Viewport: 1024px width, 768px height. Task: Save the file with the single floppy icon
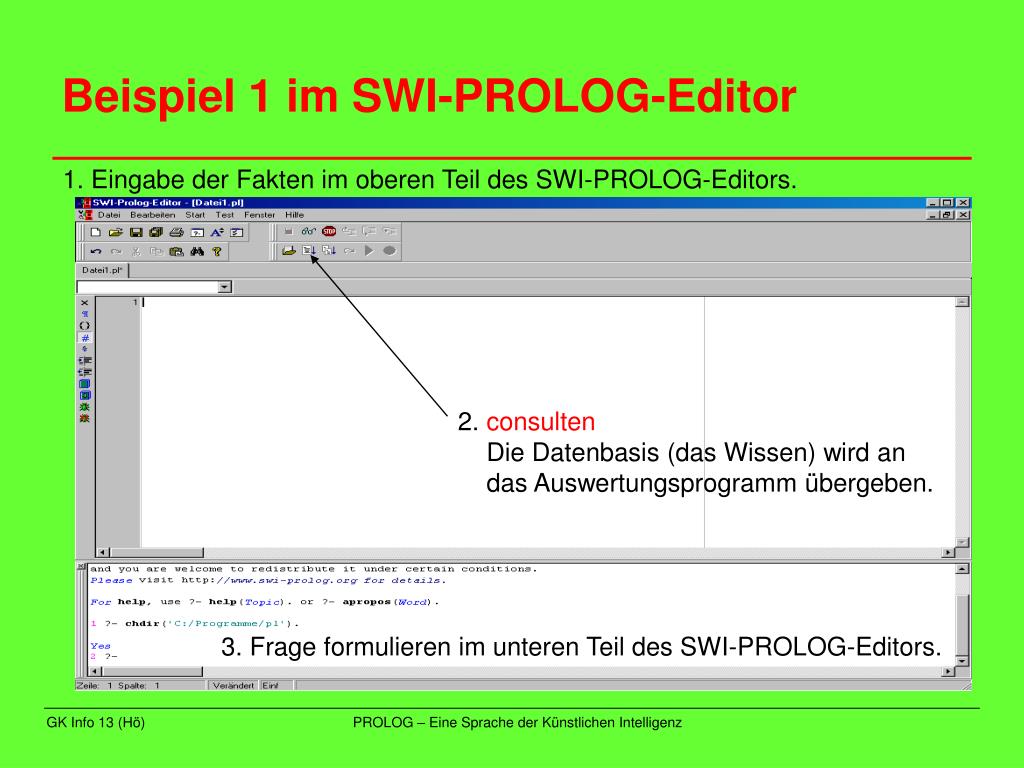(x=136, y=232)
